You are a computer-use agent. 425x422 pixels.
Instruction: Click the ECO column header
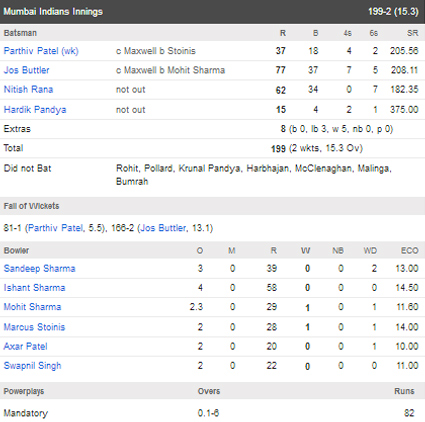[410, 251]
